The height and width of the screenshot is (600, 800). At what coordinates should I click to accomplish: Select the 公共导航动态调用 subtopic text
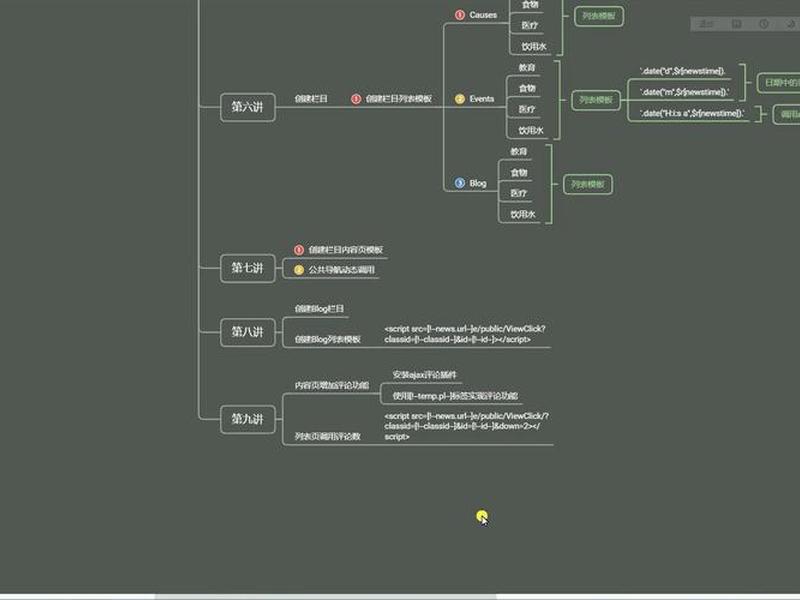[x=341, y=269]
